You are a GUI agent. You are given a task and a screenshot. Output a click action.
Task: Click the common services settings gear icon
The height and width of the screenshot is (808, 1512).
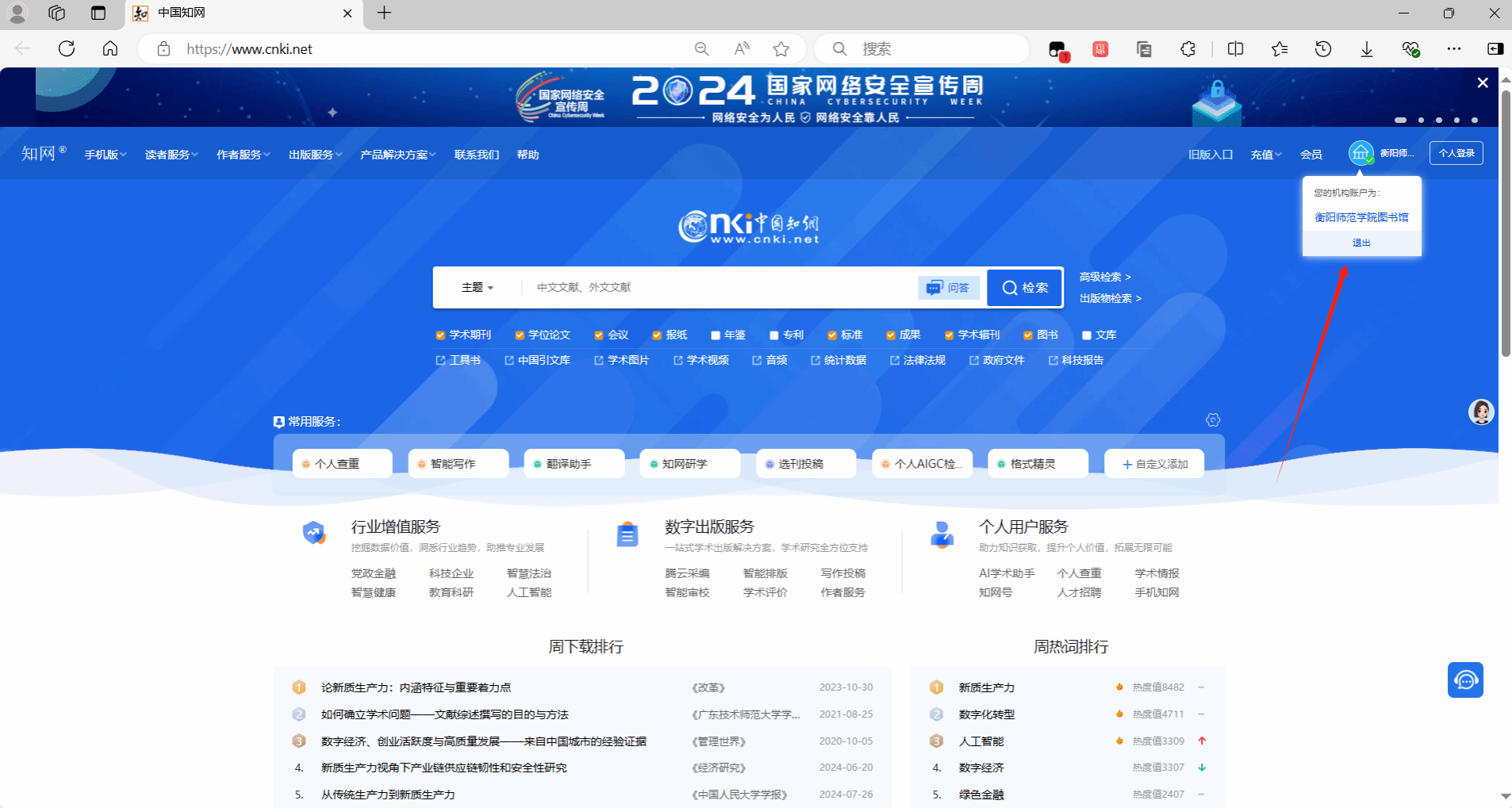(x=1212, y=420)
